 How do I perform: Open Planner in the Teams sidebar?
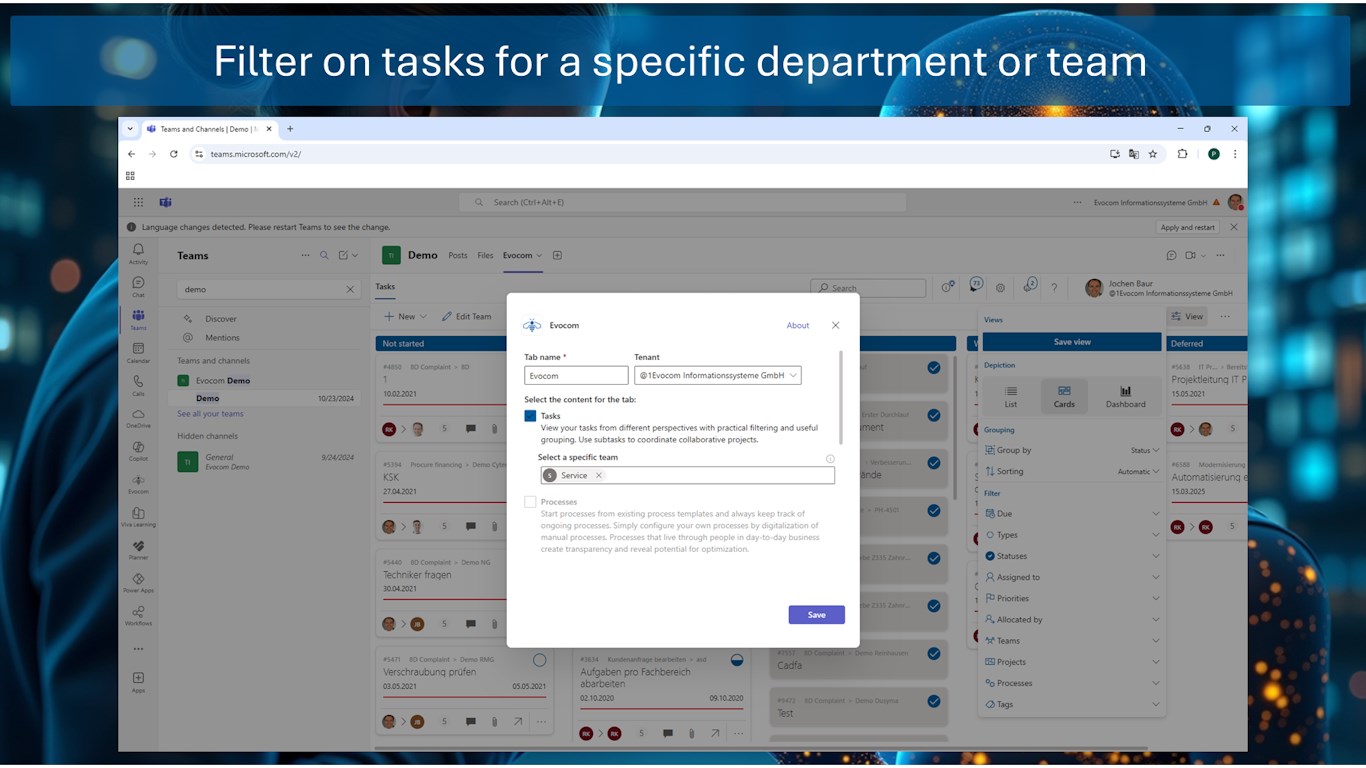(138, 549)
